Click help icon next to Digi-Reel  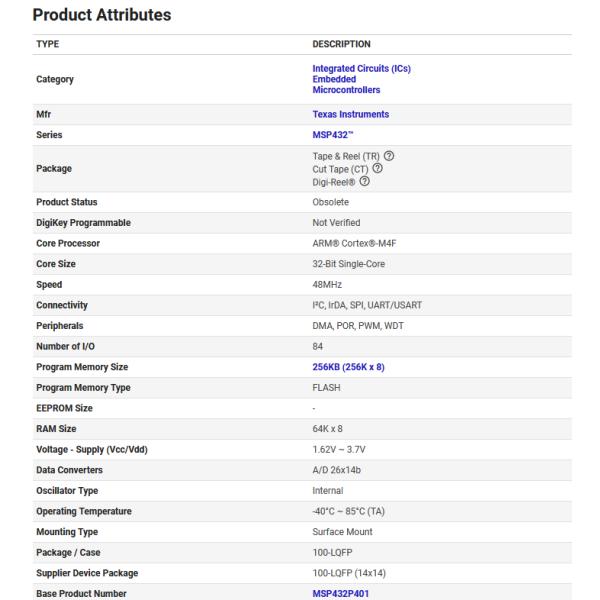coord(366,179)
